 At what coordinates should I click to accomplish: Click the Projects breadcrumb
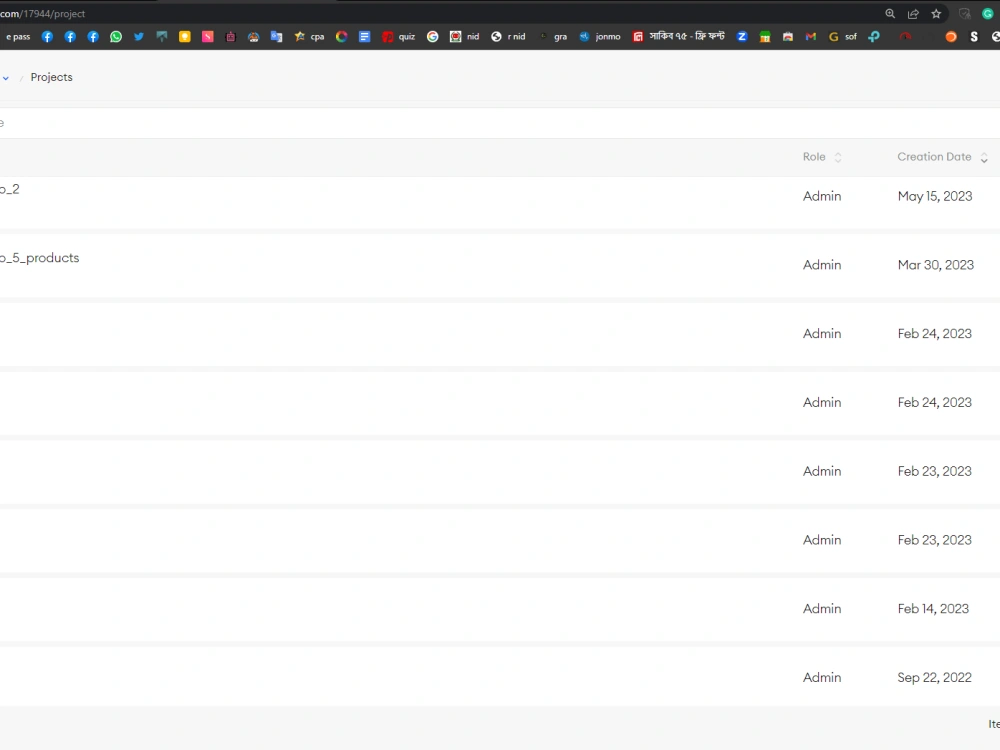52,77
